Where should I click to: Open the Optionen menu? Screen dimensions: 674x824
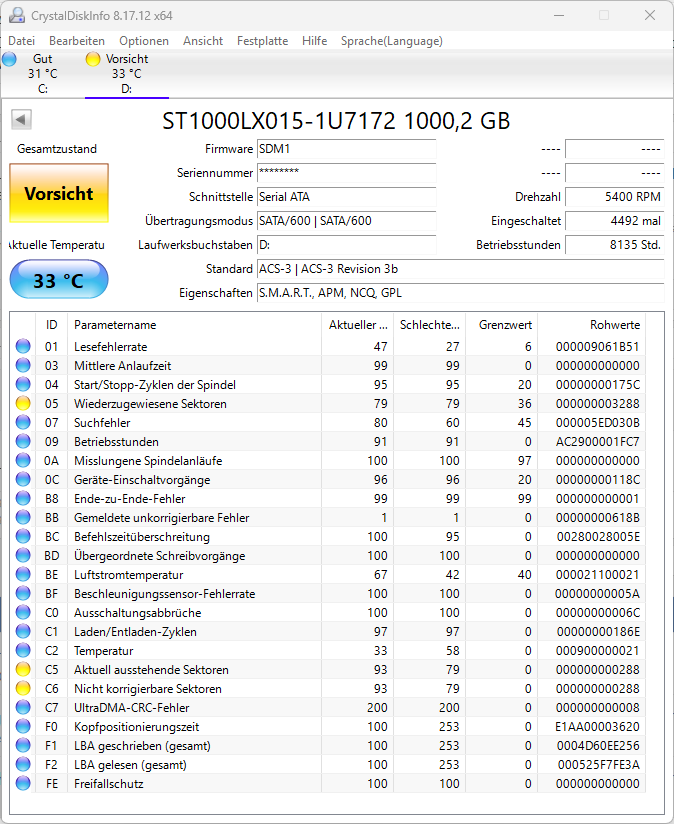144,40
